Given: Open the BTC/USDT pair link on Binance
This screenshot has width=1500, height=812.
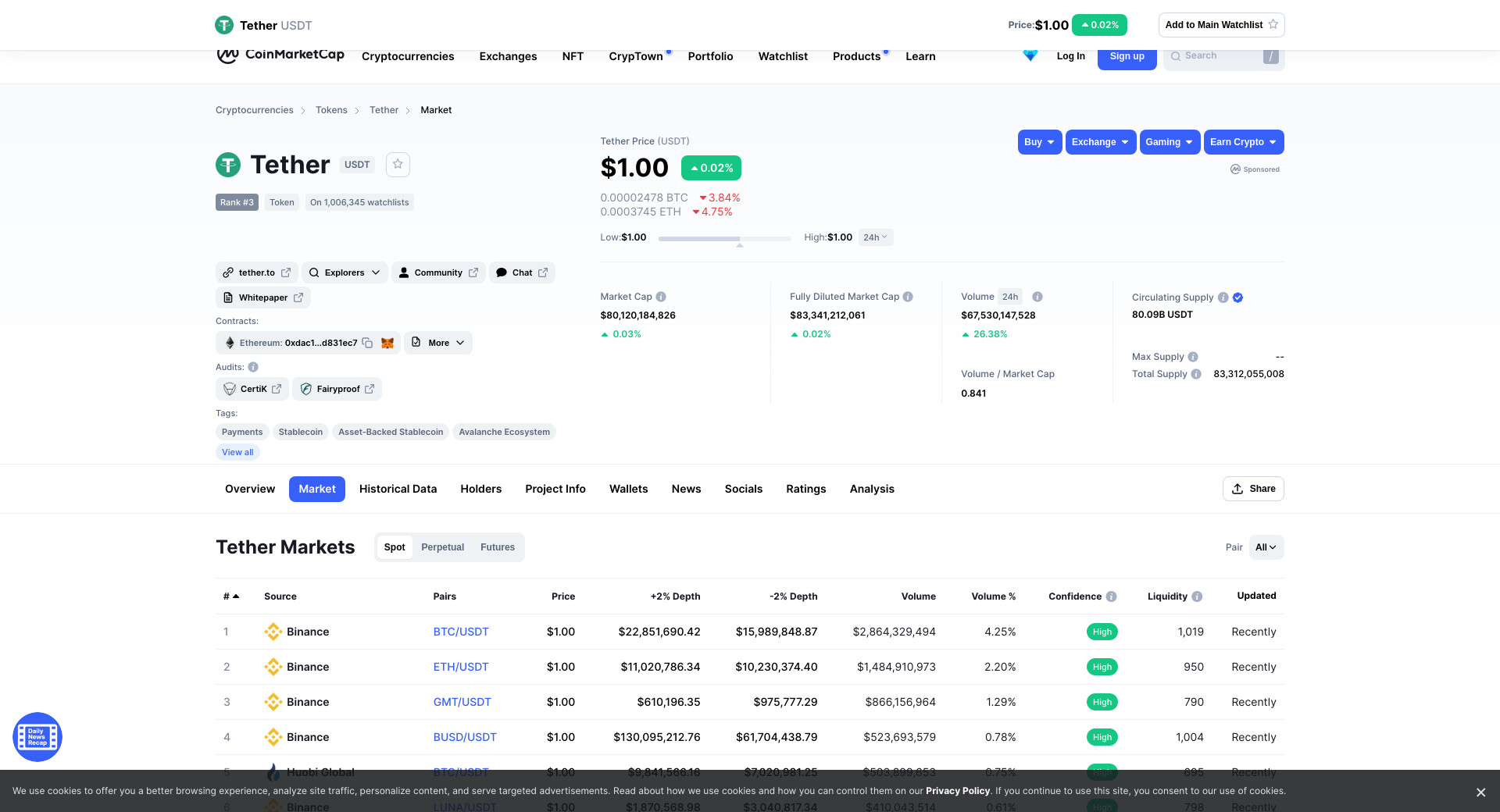Looking at the screenshot, I should pyautogui.click(x=461, y=632).
